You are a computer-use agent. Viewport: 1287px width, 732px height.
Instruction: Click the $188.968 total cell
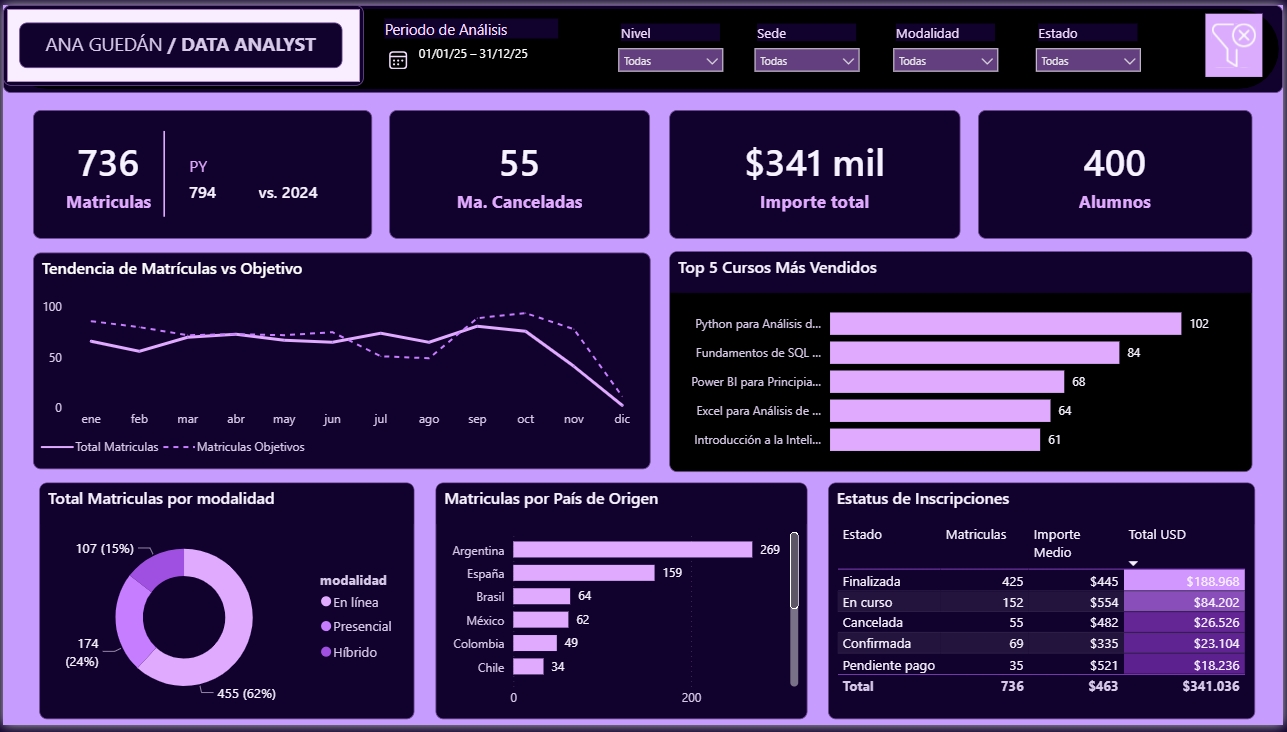click(1185, 581)
